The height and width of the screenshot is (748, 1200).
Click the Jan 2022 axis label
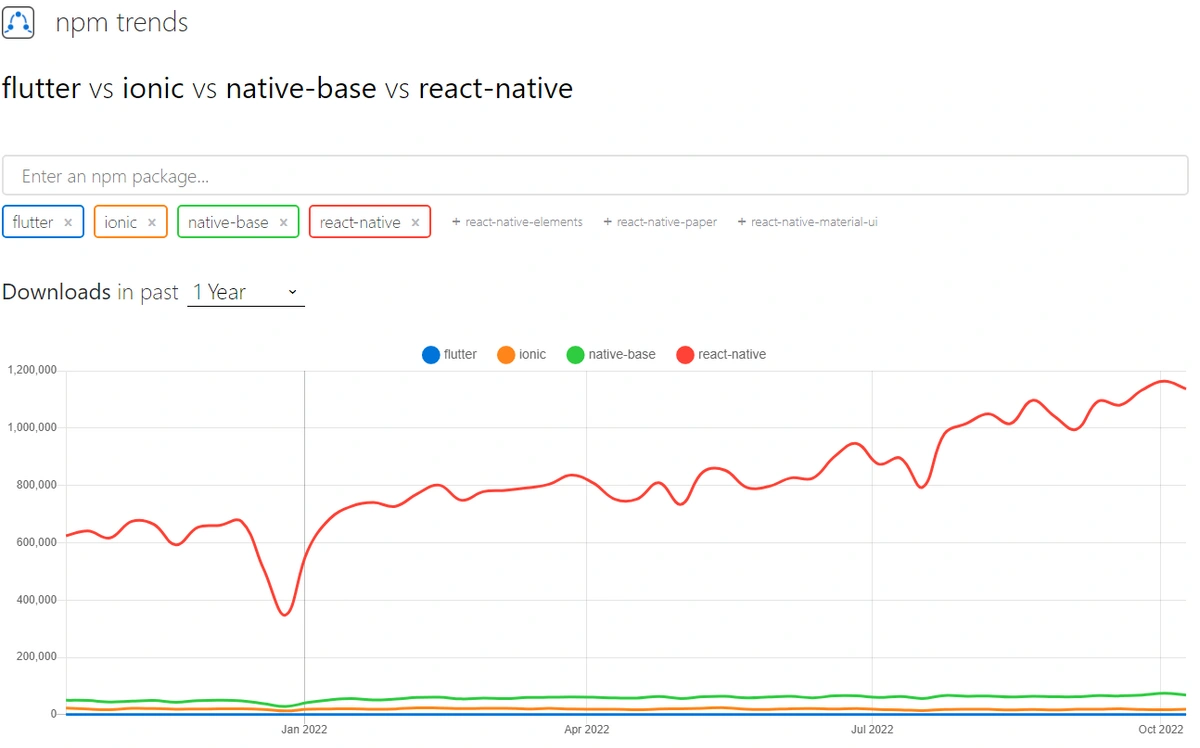click(x=304, y=729)
